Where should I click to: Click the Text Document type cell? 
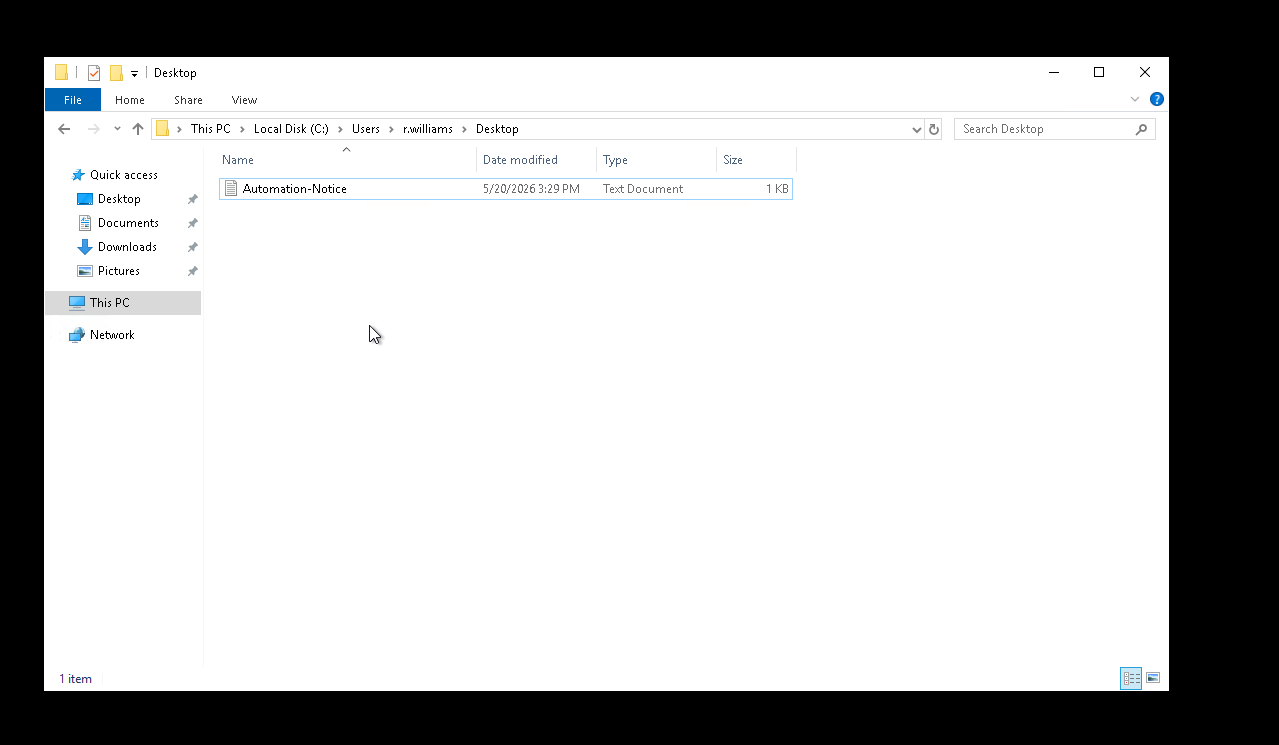click(x=643, y=189)
